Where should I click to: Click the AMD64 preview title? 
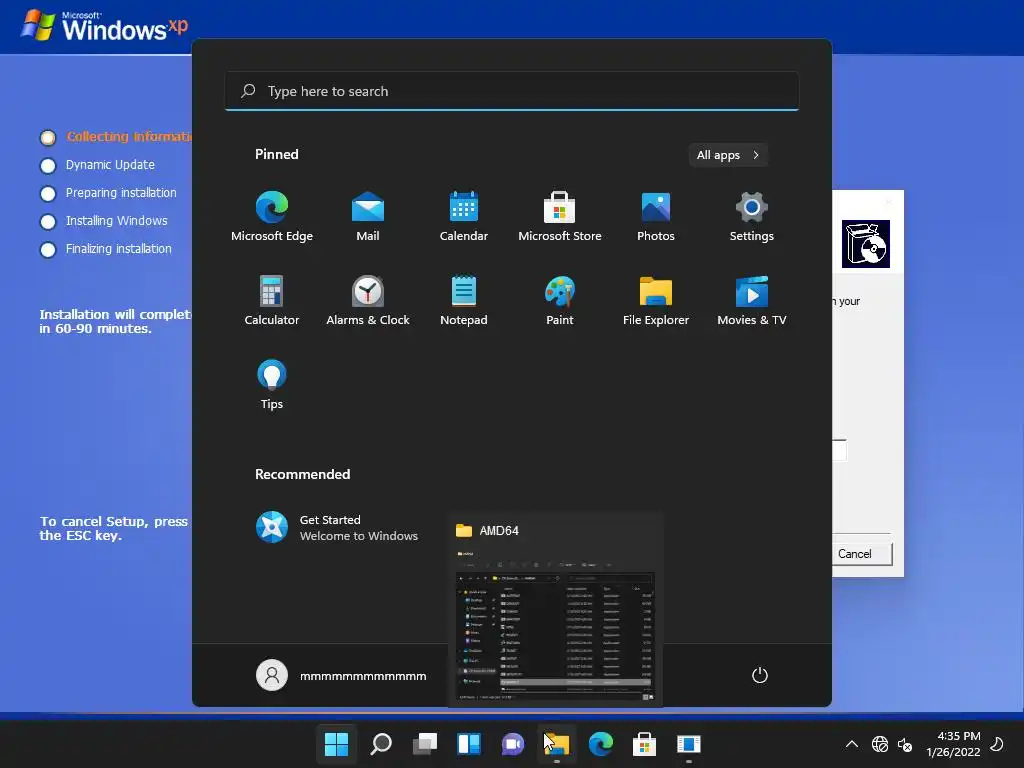(499, 530)
